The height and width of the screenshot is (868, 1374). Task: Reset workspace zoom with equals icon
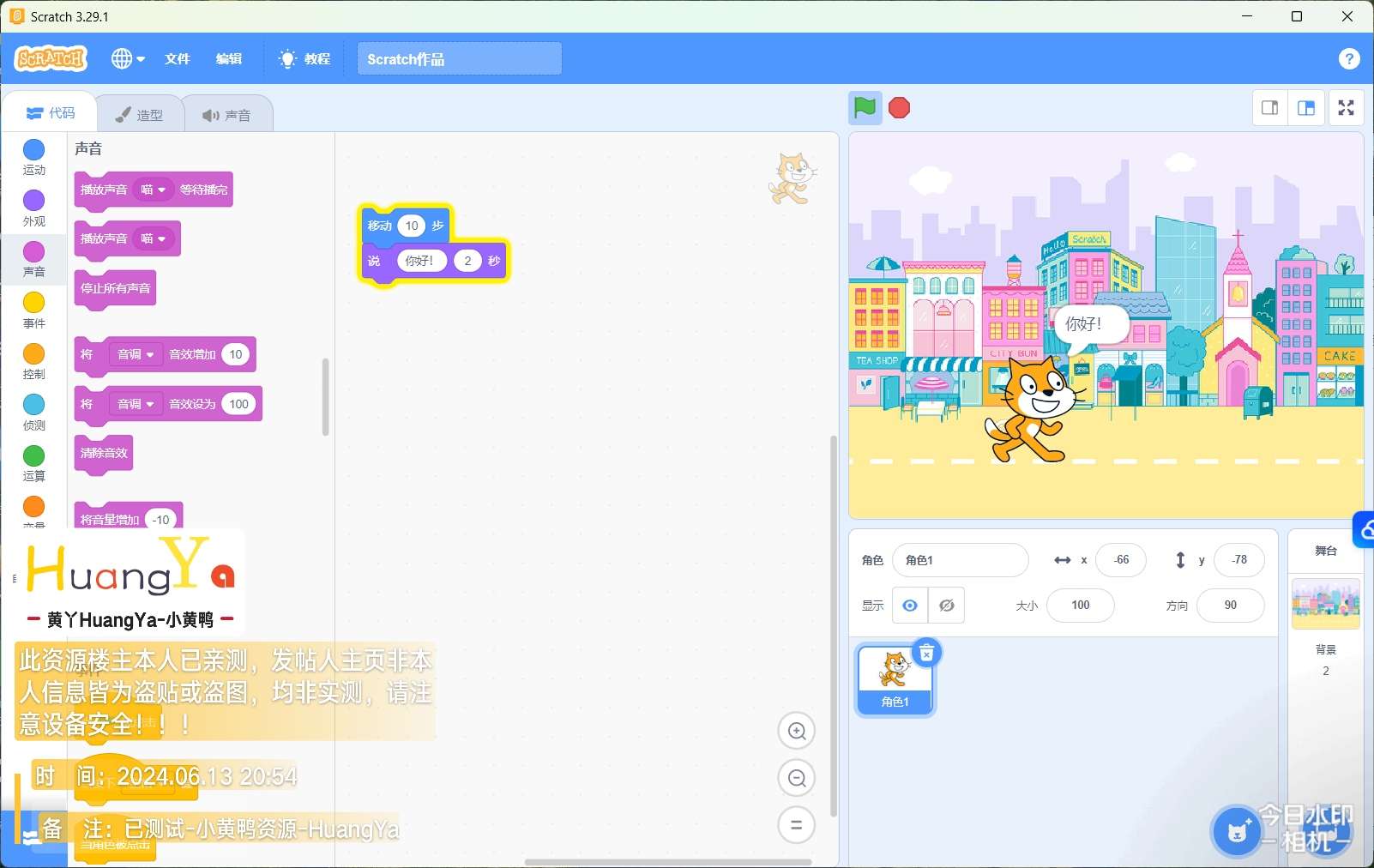click(796, 825)
